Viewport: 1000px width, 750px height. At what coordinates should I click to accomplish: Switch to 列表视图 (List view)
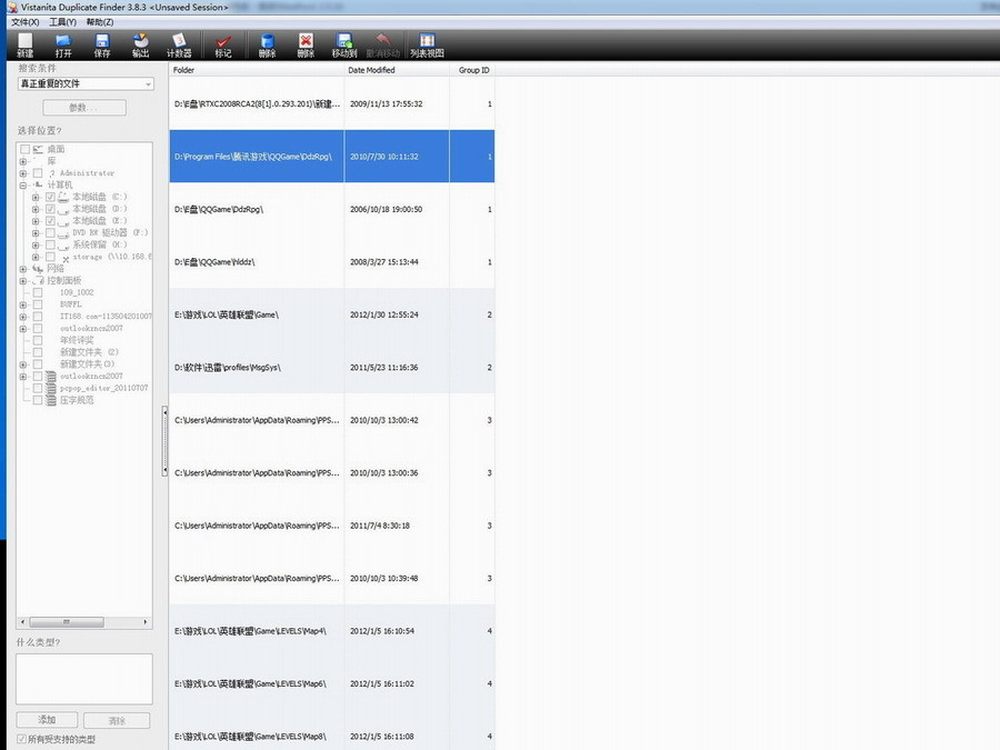(426, 45)
